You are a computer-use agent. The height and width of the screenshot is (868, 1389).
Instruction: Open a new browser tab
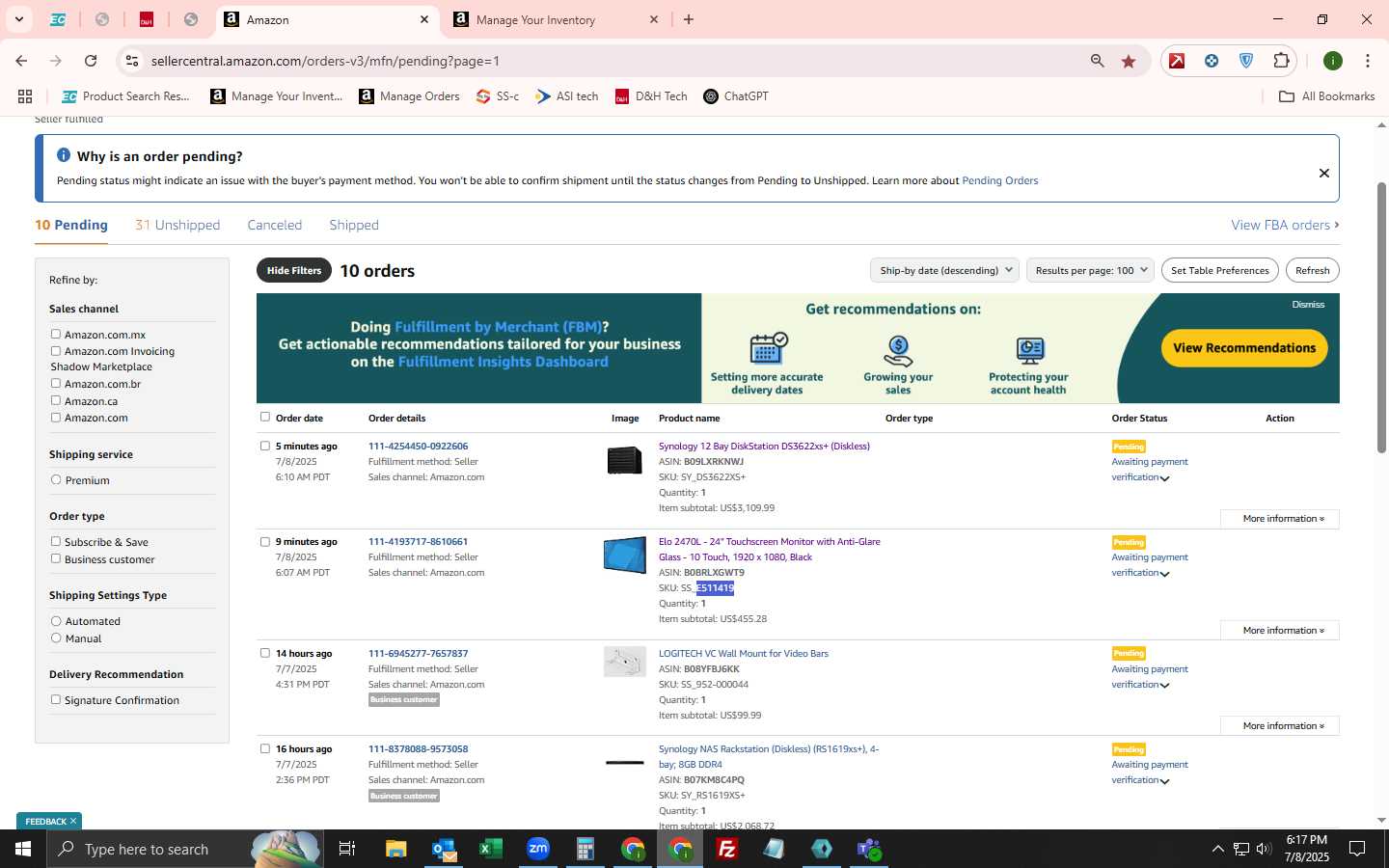point(688,19)
